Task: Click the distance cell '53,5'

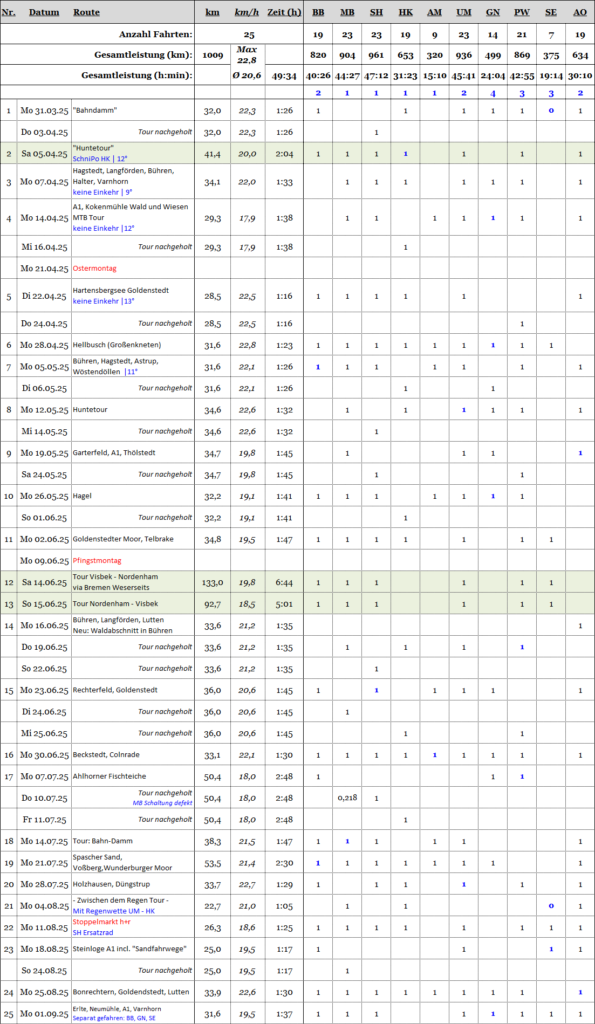Action: point(213,862)
